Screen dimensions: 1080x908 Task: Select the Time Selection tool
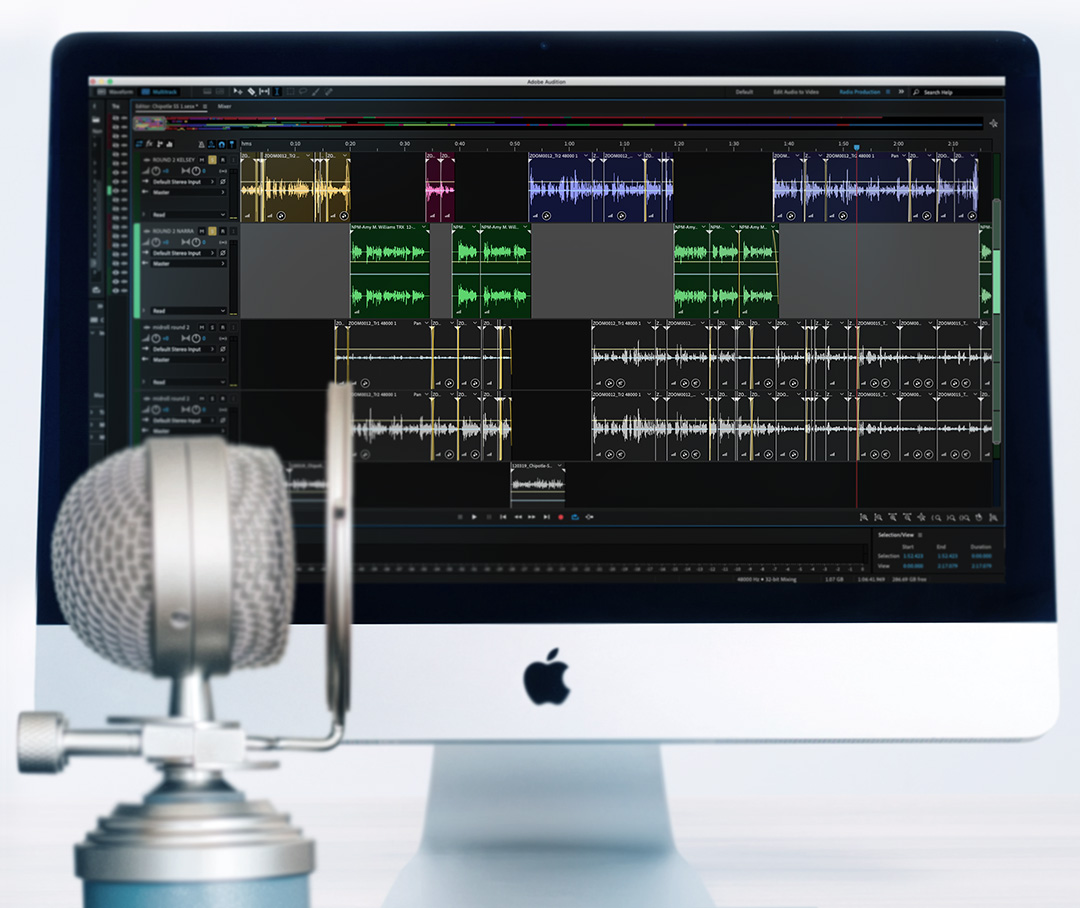pos(277,91)
